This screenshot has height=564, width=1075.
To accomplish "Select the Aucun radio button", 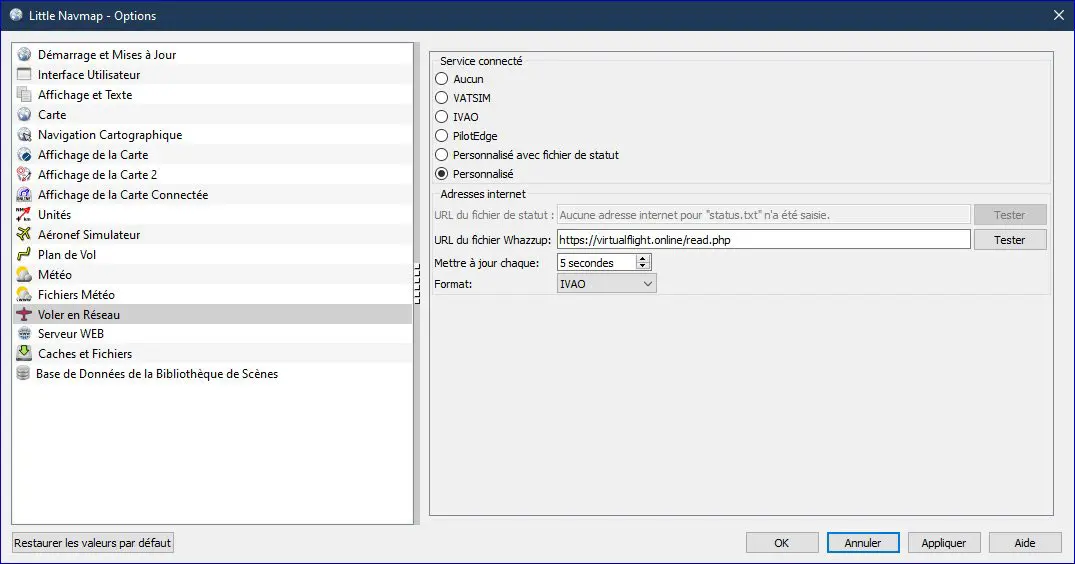I will point(442,79).
